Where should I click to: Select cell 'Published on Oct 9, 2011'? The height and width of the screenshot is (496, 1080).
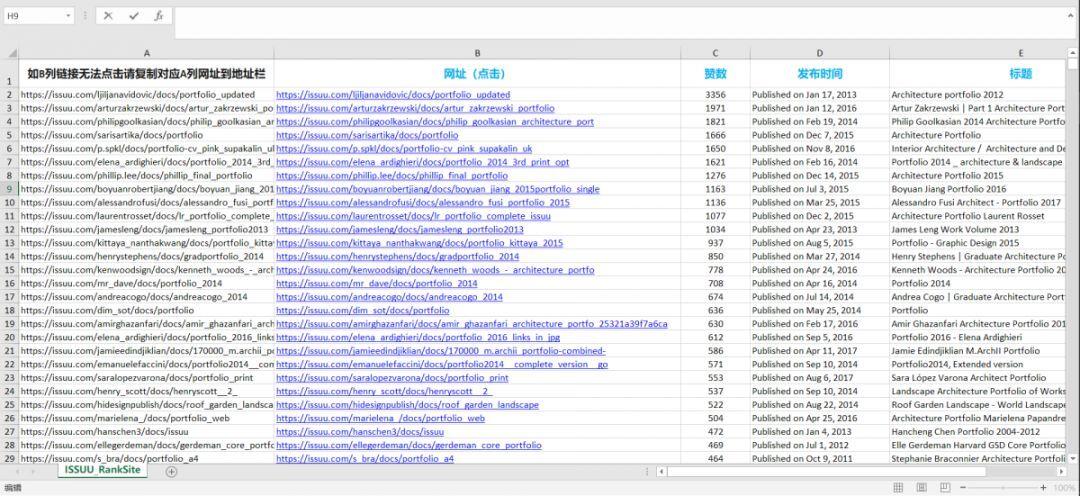pyautogui.click(x=820, y=458)
